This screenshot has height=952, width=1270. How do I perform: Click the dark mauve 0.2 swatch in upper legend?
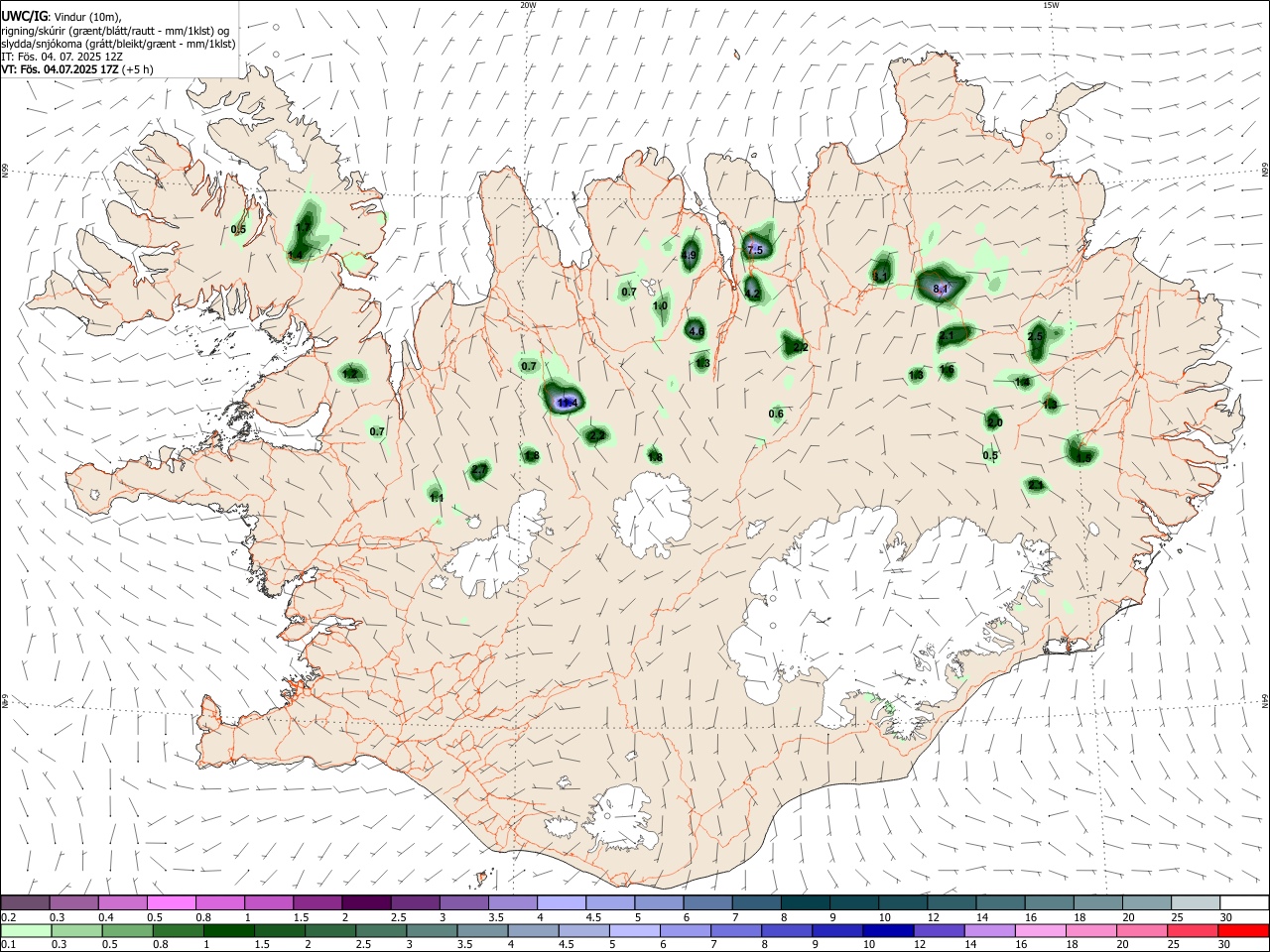[x=25, y=902]
